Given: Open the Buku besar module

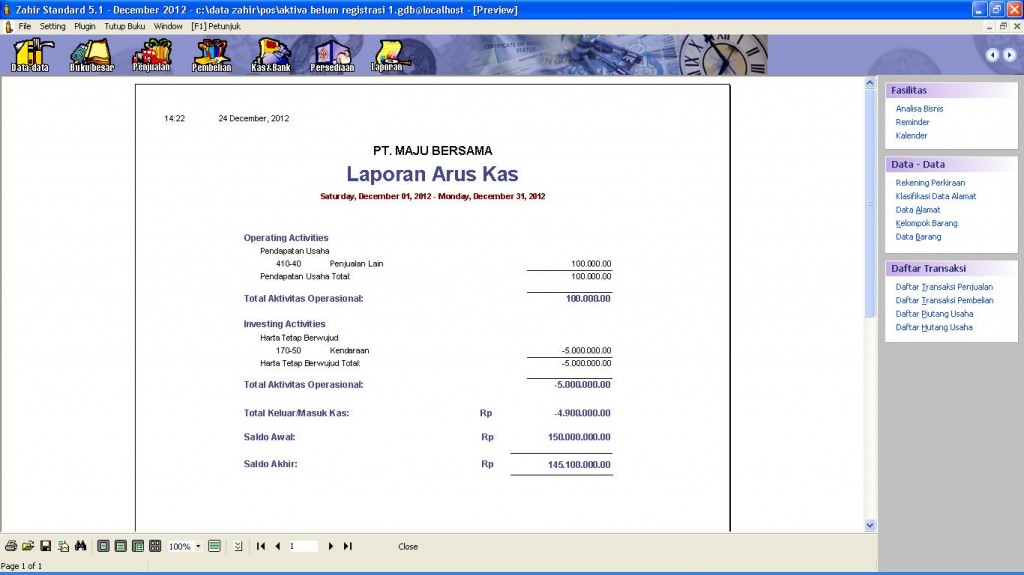Looking at the screenshot, I should click(x=91, y=55).
